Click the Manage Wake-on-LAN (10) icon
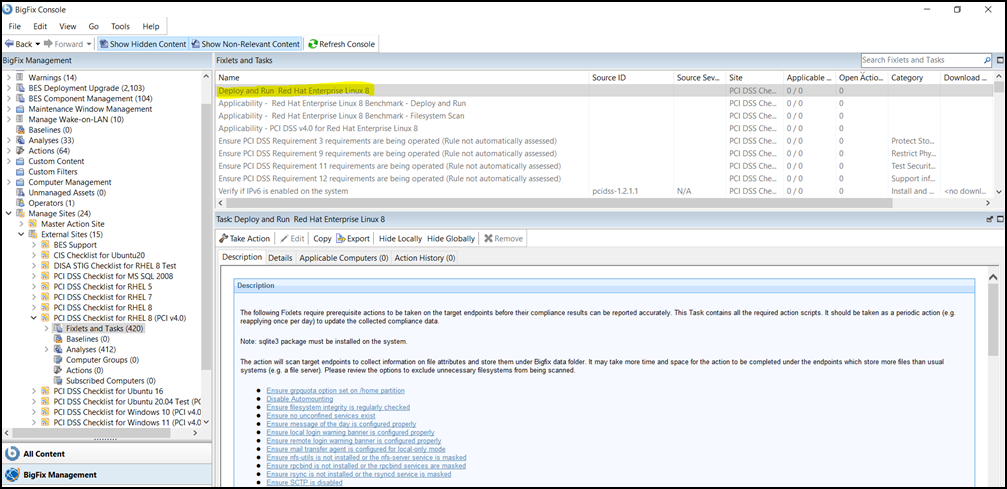 [x=21, y=120]
